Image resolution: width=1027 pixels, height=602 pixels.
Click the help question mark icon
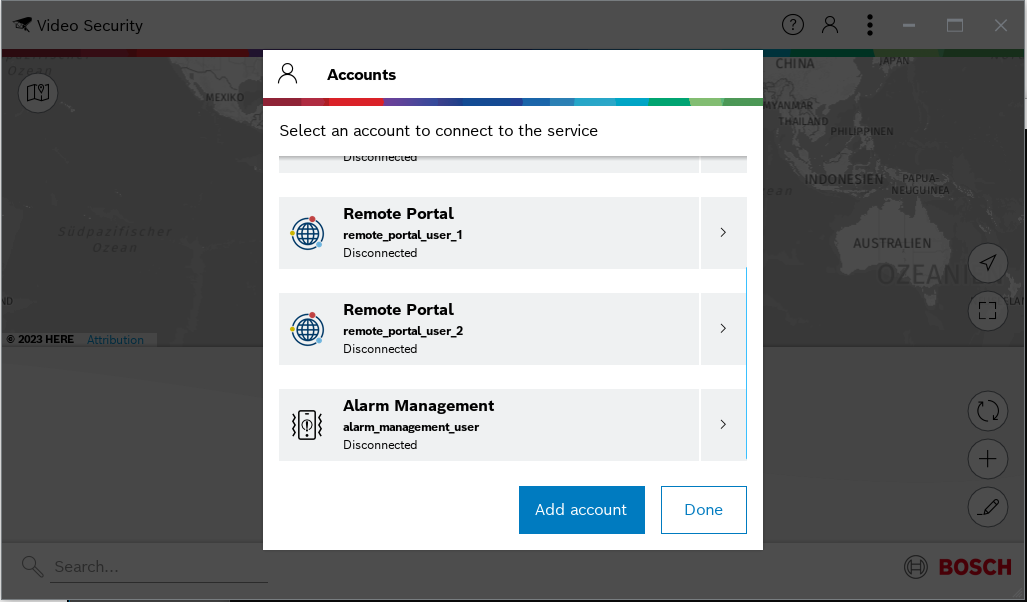point(793,25)
